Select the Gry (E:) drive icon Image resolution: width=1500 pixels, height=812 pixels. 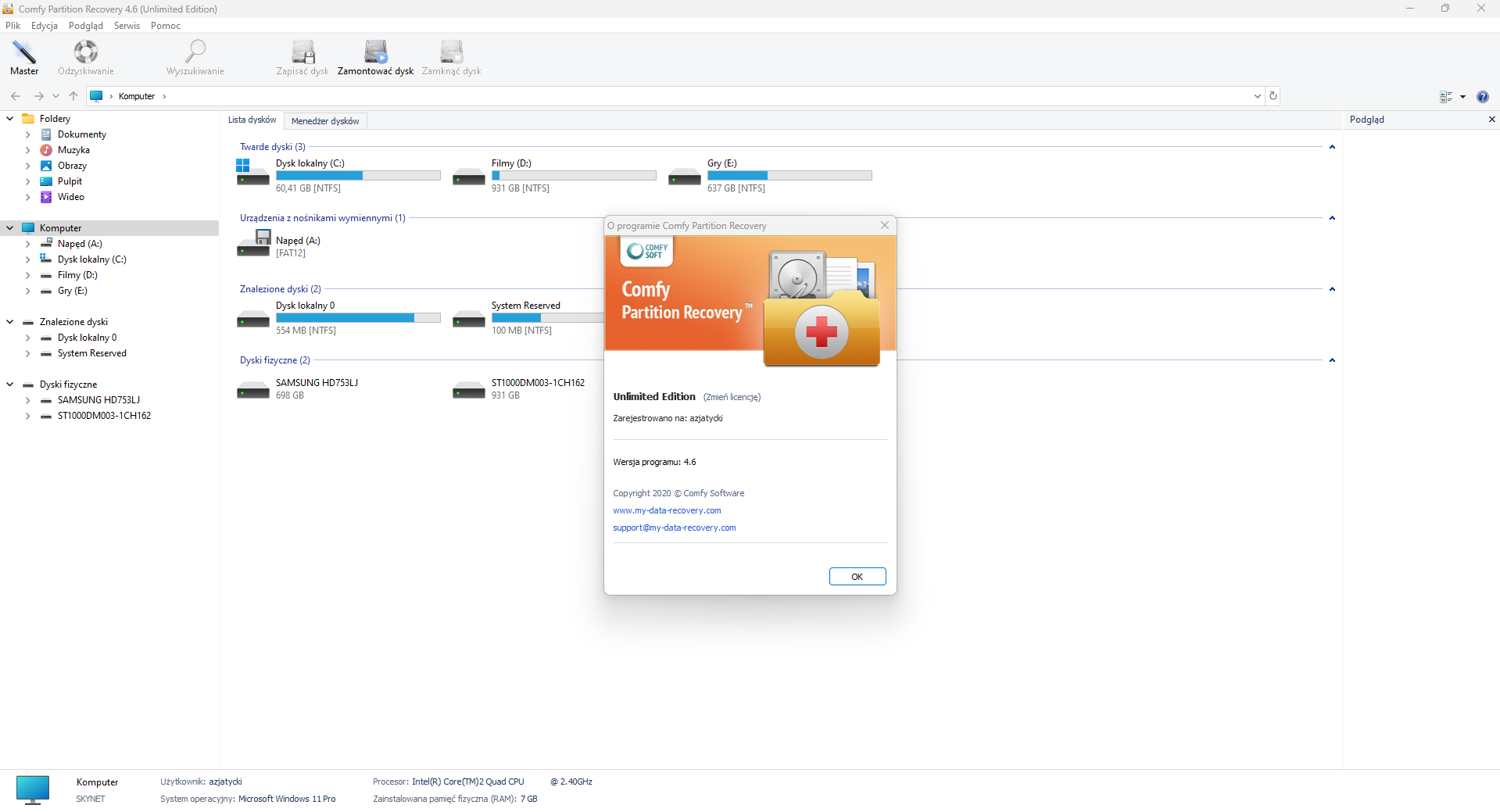point(684,177)
